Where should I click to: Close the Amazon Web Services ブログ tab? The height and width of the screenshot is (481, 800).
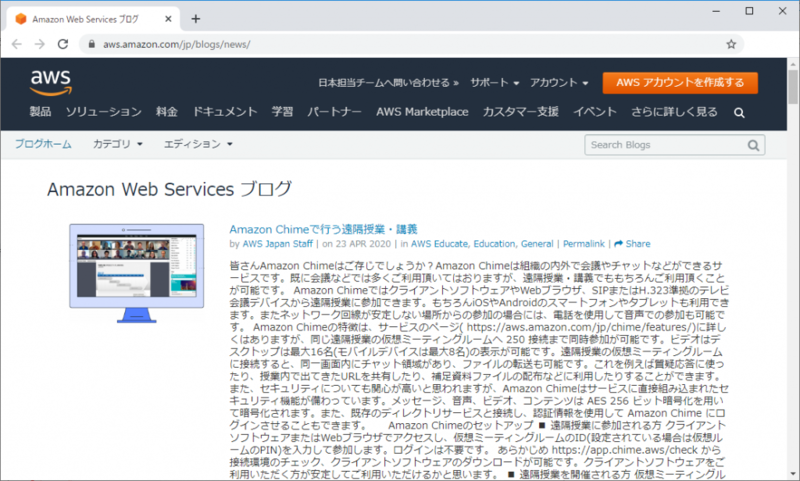pos(168,19)
